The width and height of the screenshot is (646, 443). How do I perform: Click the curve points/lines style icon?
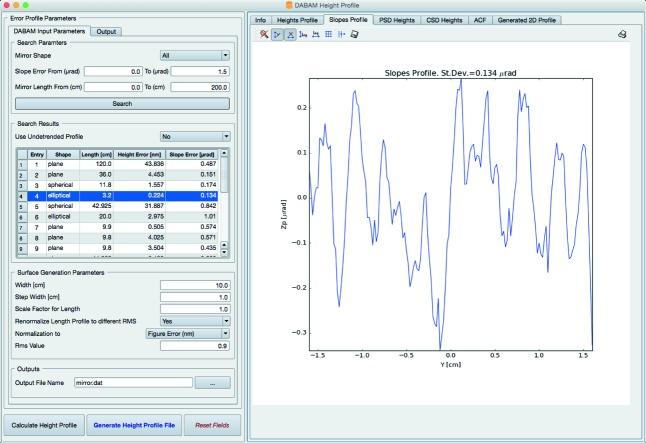point(341,34)
